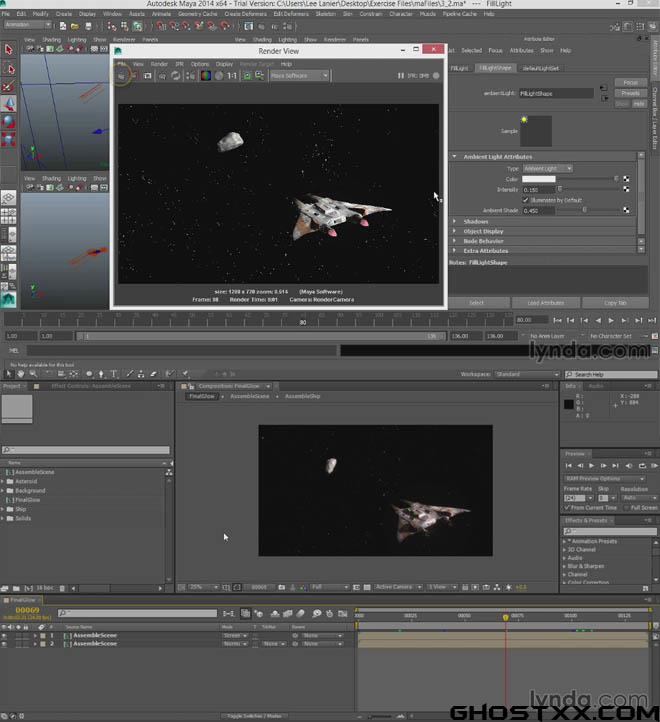Open the Maya Create menu
Viewport: 660px width, 722px height.
click(x=64, y=14)
